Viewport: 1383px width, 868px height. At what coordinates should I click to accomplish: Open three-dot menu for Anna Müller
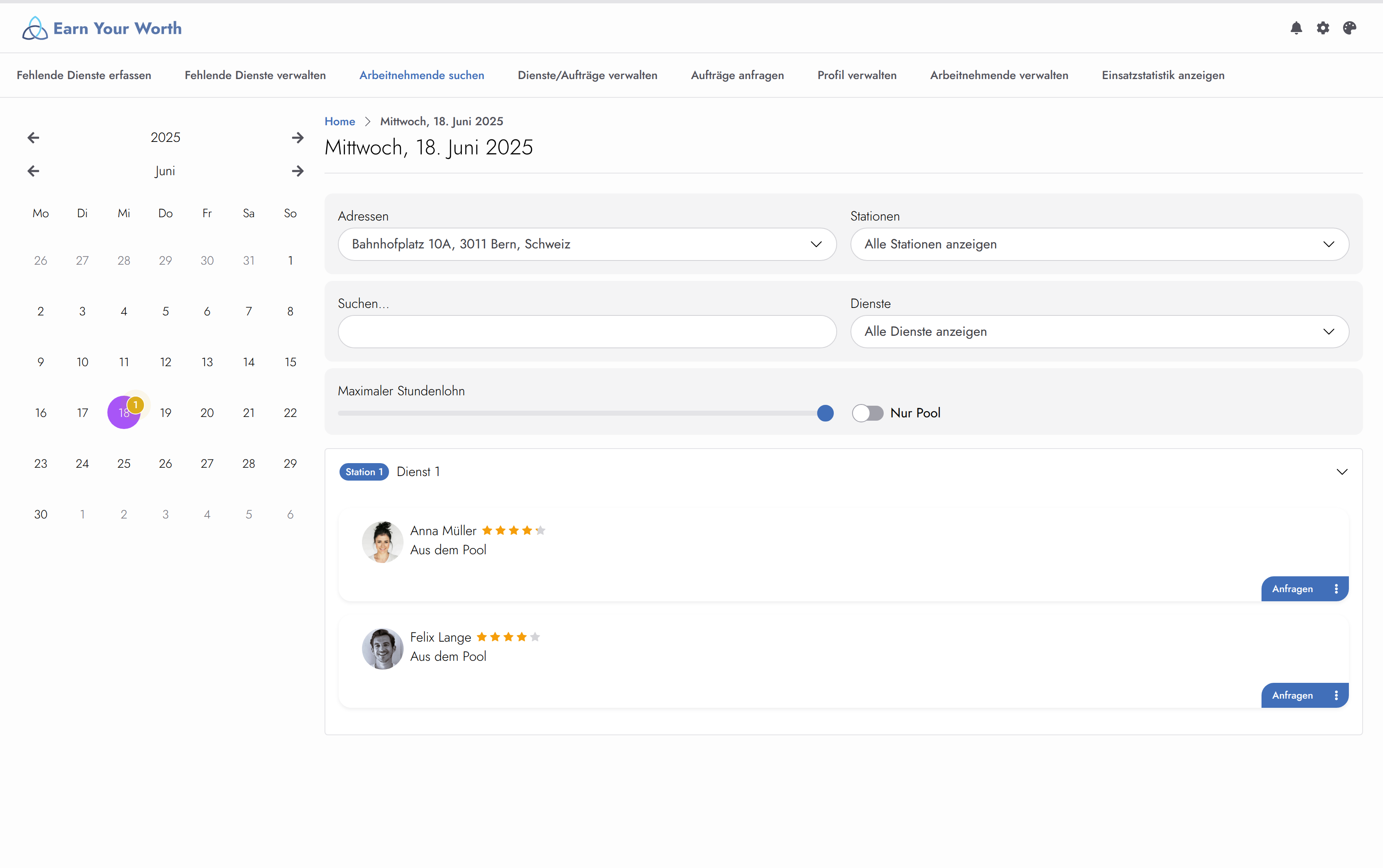[1336, 589]
